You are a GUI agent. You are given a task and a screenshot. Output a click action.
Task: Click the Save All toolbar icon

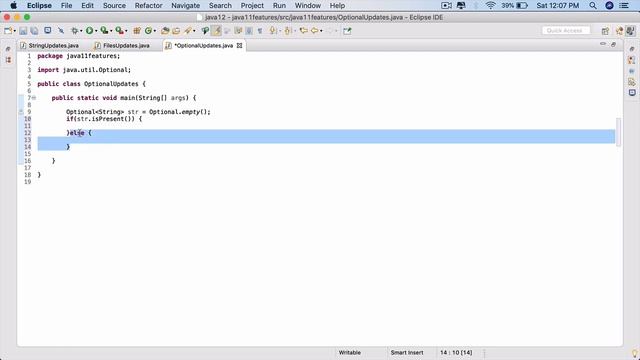click(34, 31)
